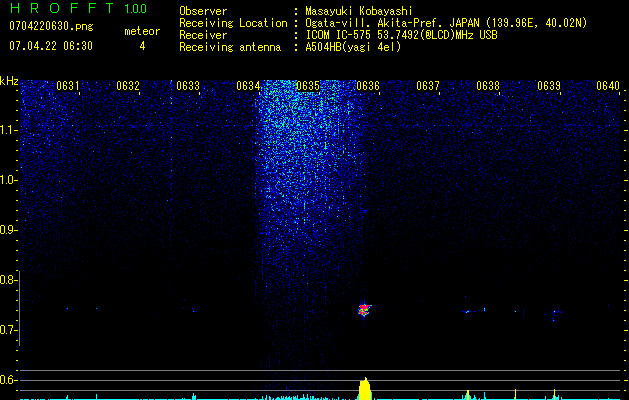Click the 0640 time marker
The width and height of the screenshot is (629, 400).
(608, 86)
